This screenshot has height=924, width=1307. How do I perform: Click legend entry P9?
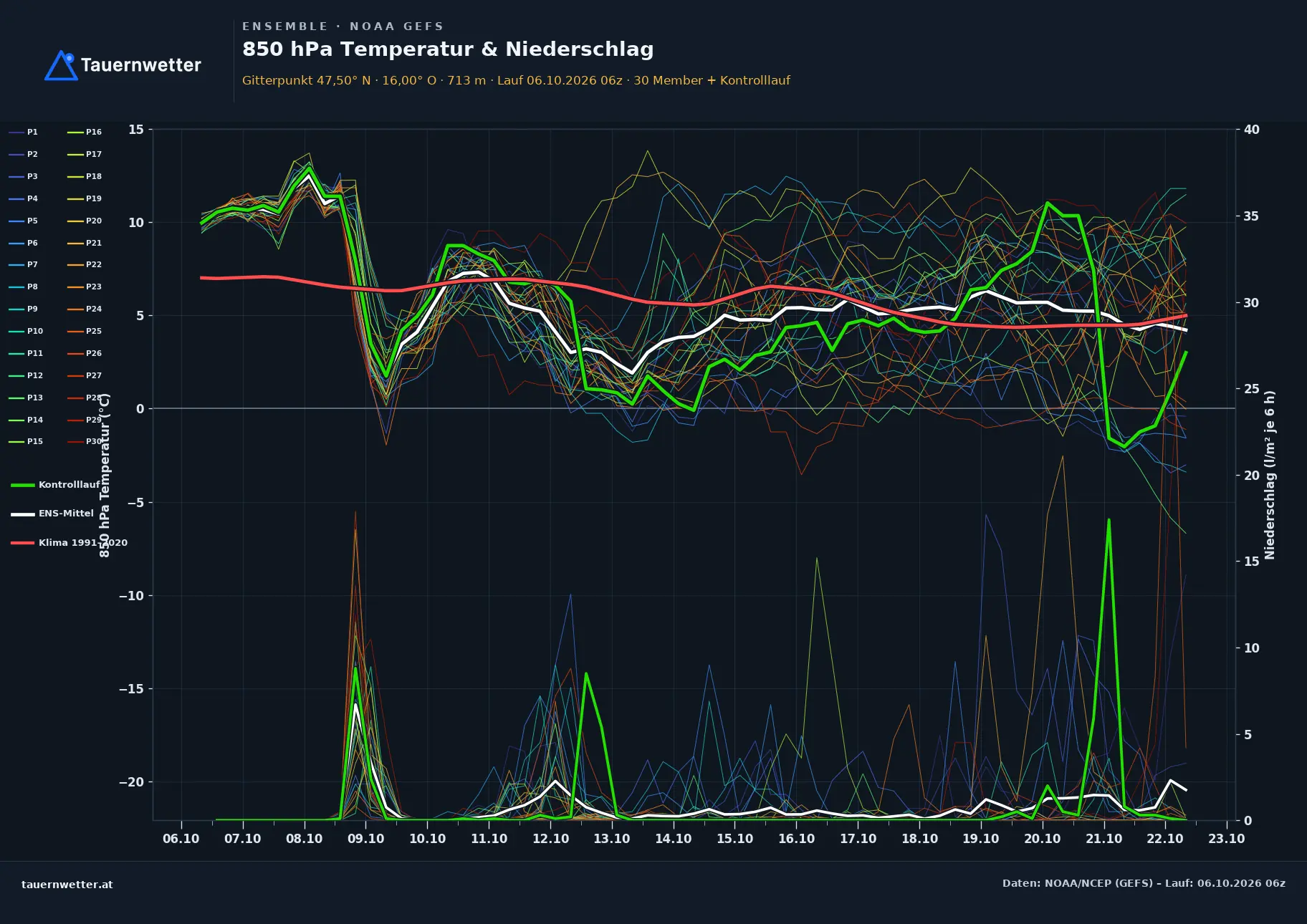pyautogui.click(x=23, y=309)
